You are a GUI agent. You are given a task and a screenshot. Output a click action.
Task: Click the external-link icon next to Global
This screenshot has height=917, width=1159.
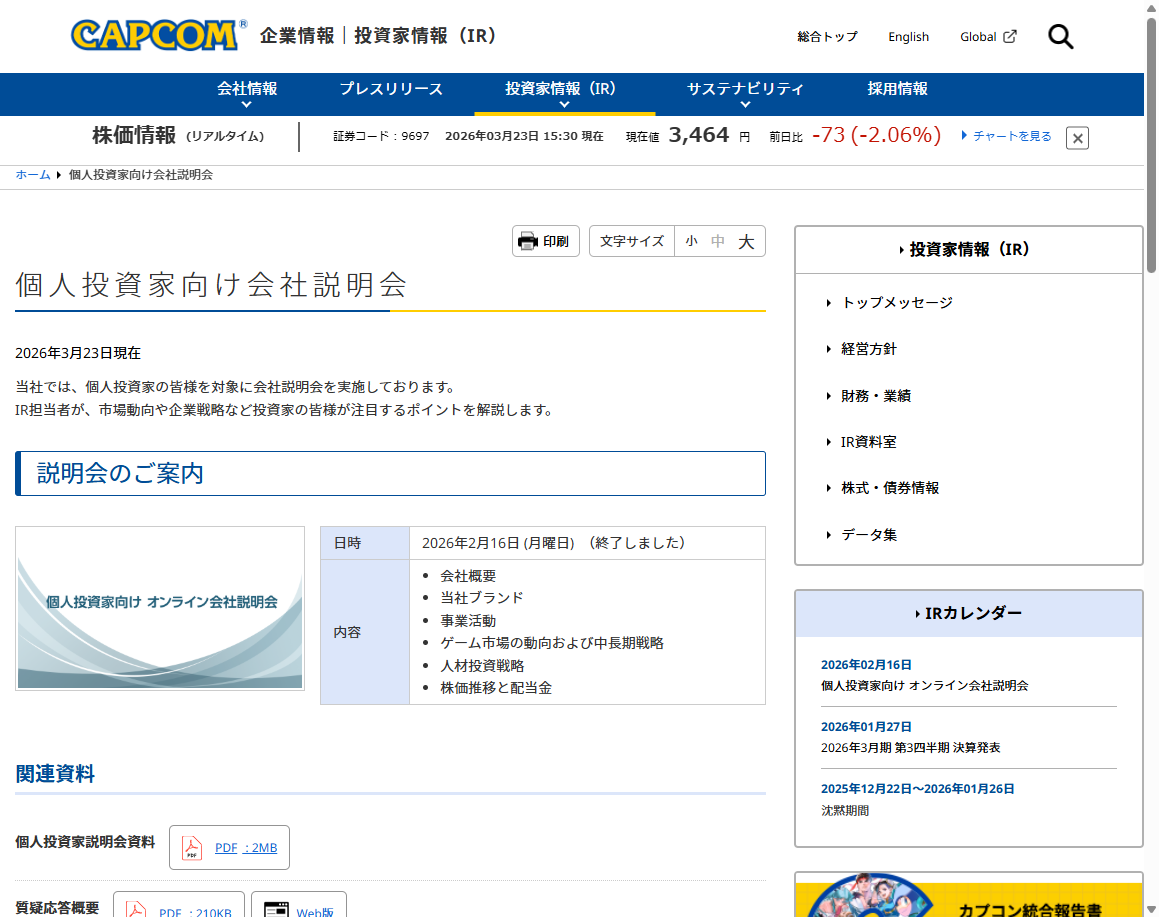coord(1011,36)
